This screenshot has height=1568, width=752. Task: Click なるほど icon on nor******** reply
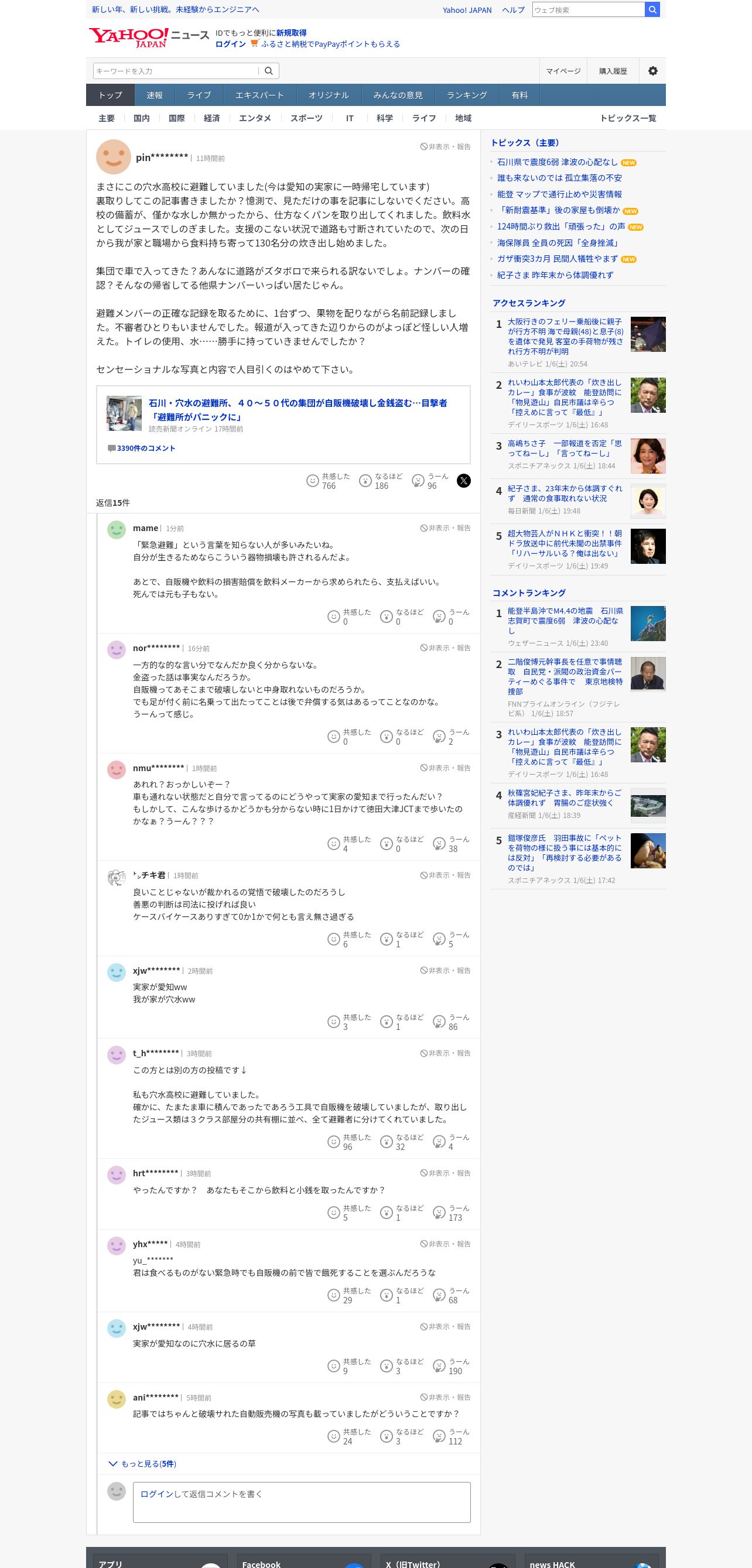[386, 737]
